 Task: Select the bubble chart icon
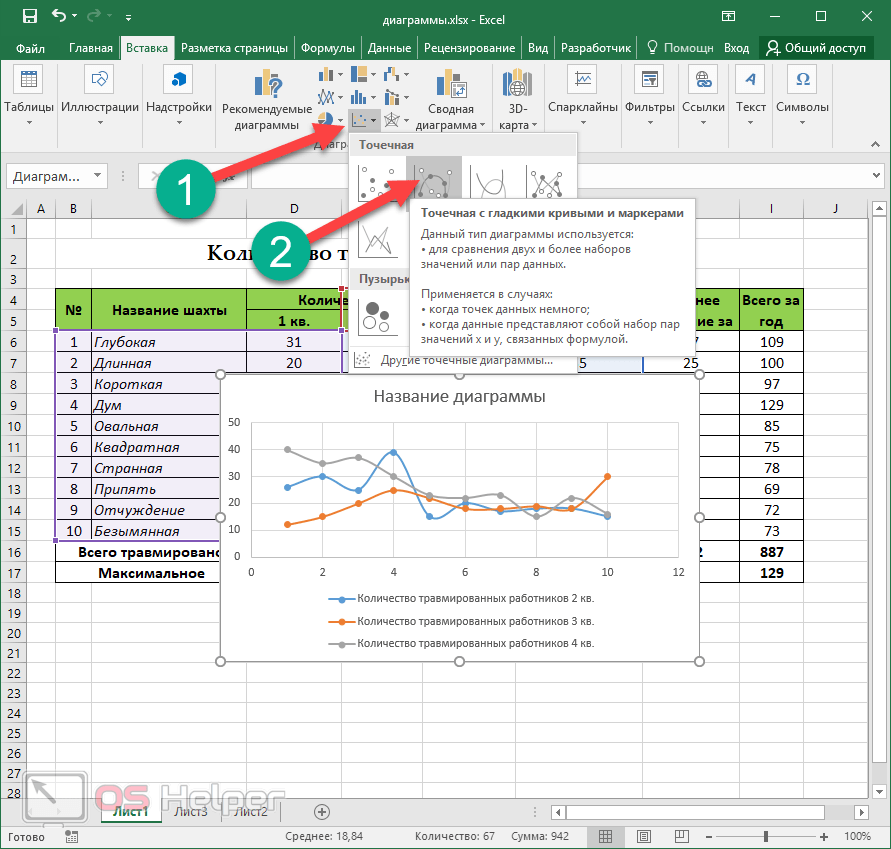tap(378, 316)
